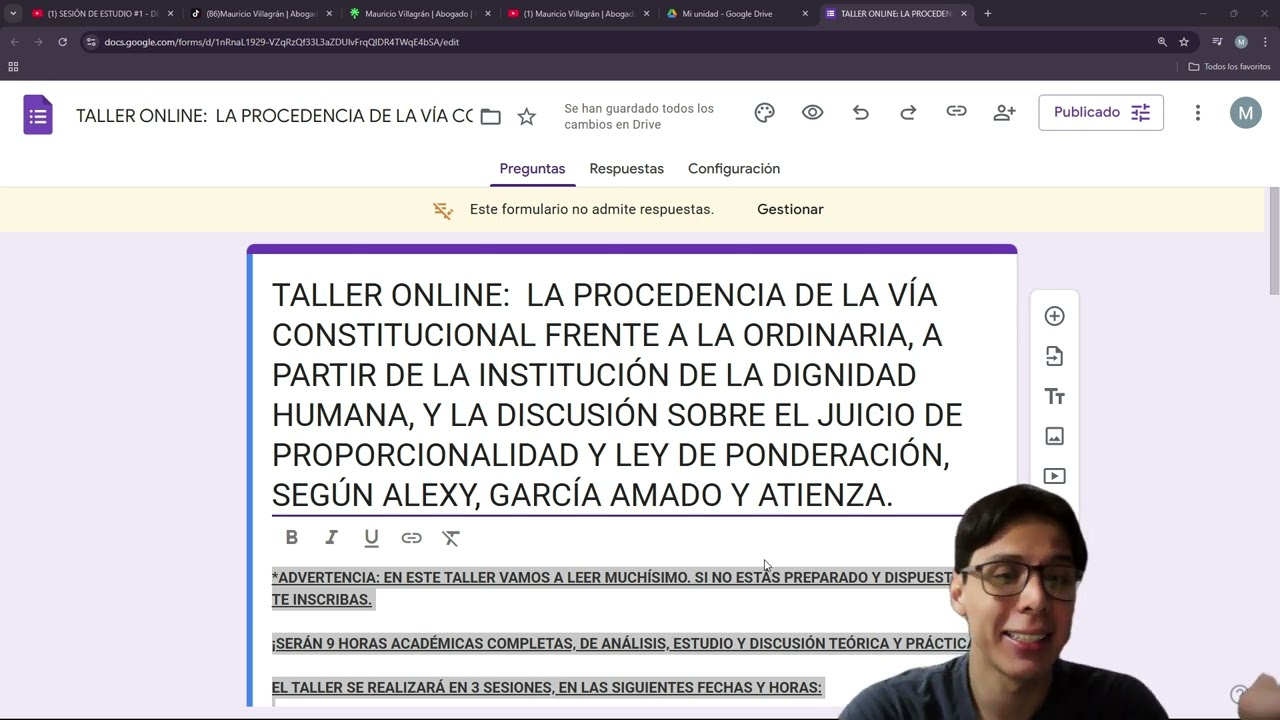Click 'Se han guardado todos los cambios' status
The image size is (1280, 720).
(x=639, y=116)
